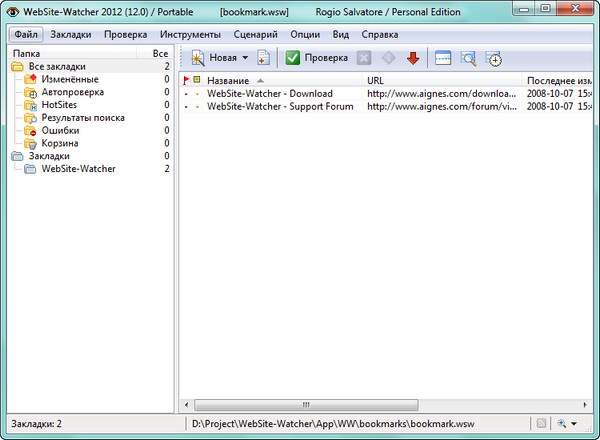Click the scheduled check clock icon
This screenshot has height=440, width=600.
494,59
